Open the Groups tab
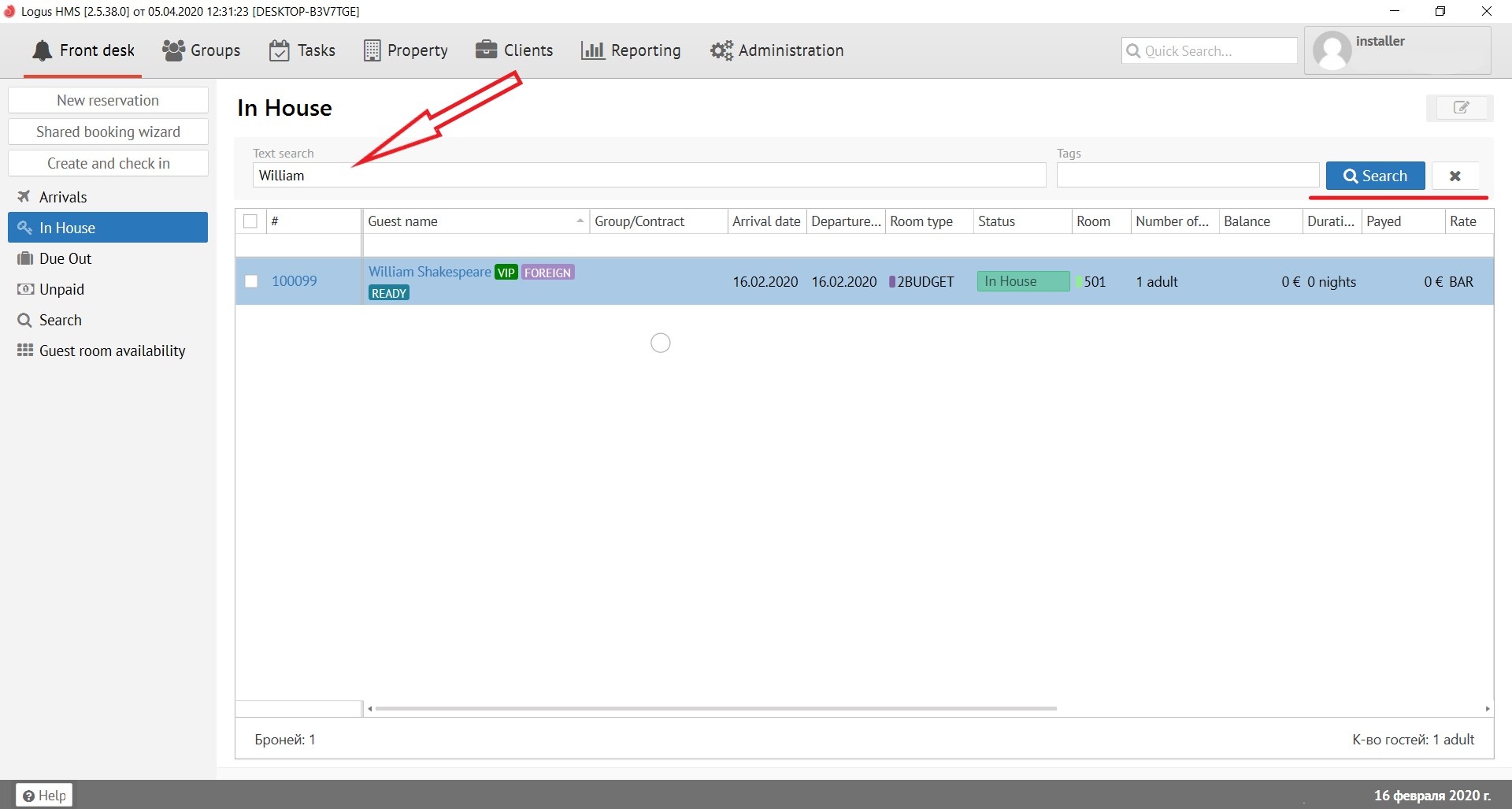The image size is (1512, 809). (x=202, y=50)
